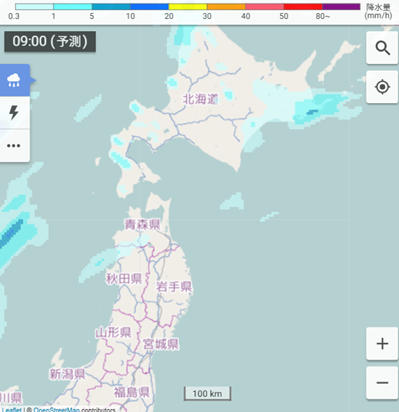This screenshot has width=399, height=412.
Task: Click the 青森県 prefecture label
Action: tap(142, 224)
